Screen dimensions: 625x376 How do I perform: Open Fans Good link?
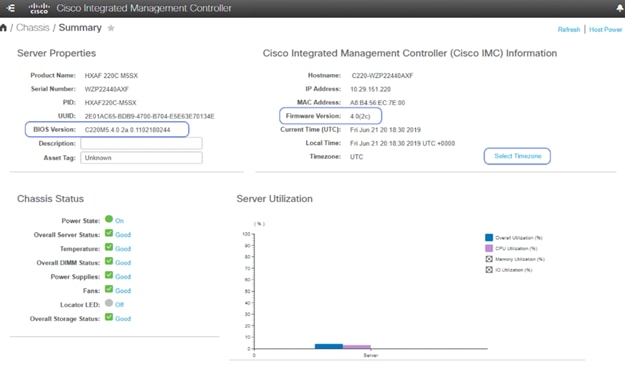coord(123,291)
